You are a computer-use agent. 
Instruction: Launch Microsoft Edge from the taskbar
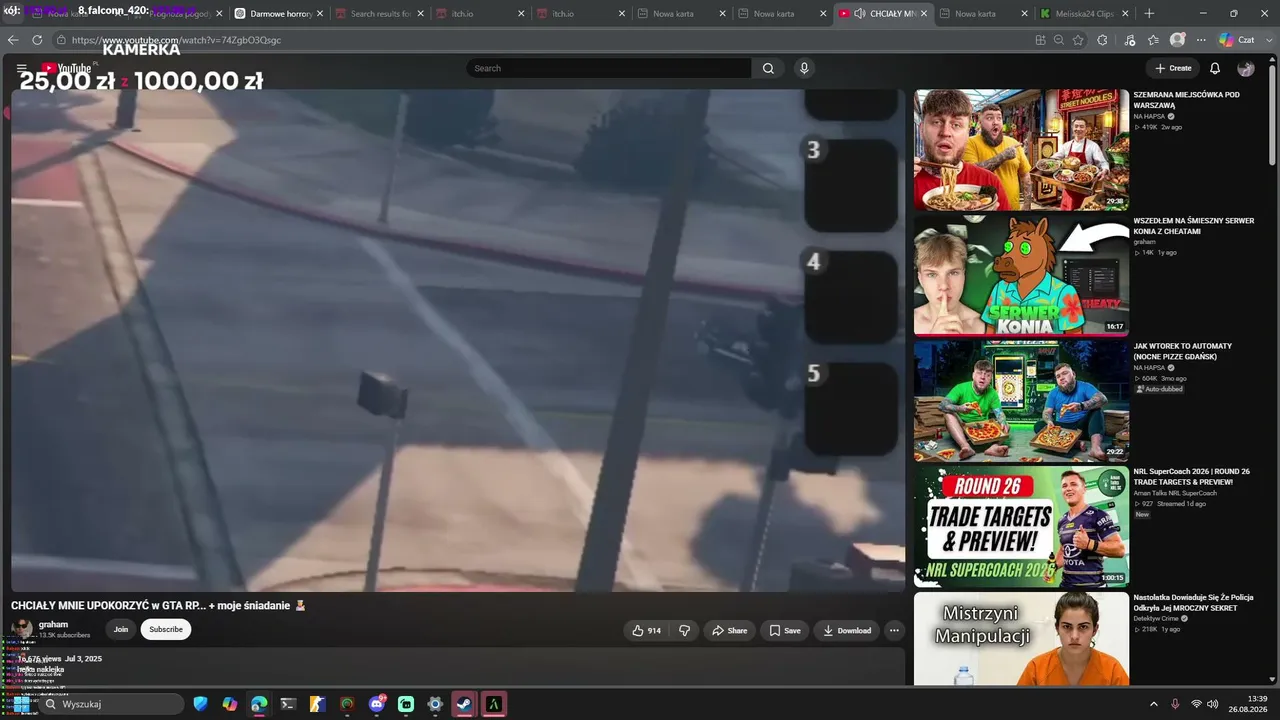[259, 704]
